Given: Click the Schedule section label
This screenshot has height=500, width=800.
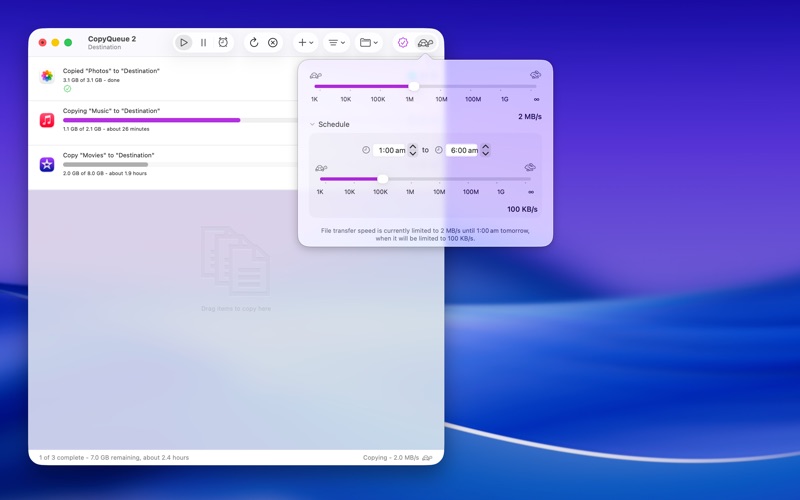Looking at the screenshot, I should 334,124.
